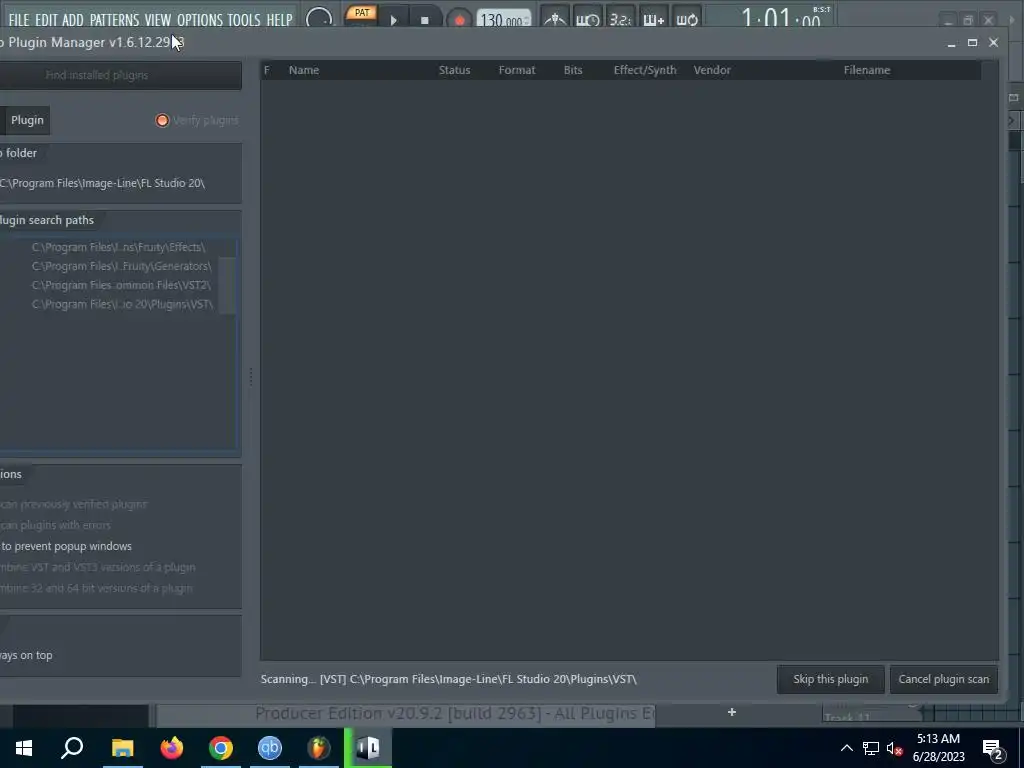Sort plugin list by Bits column
The height and width of the screenshot is (768, 1024).
pos(573,70)
